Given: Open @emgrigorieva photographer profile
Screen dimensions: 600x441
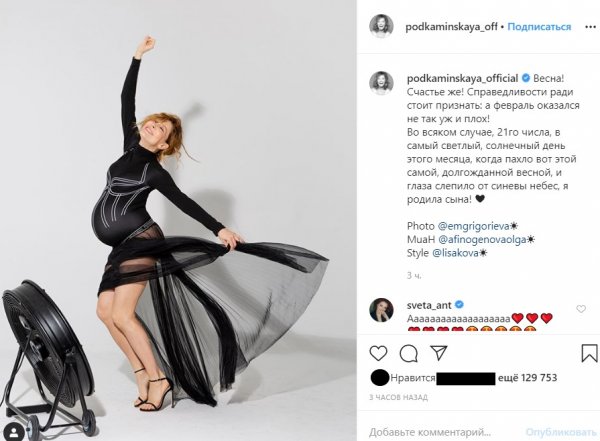Looking at the screenshot, I should (x=473, y=226).
